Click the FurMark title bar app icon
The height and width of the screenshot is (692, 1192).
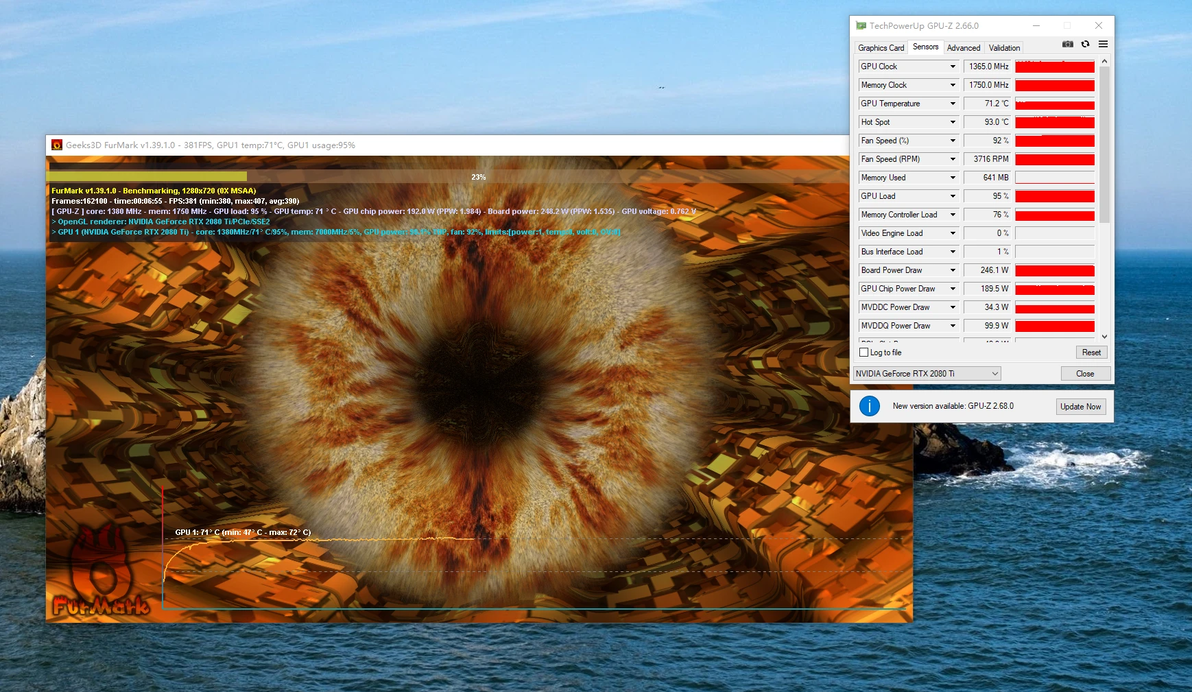(56, 144)
